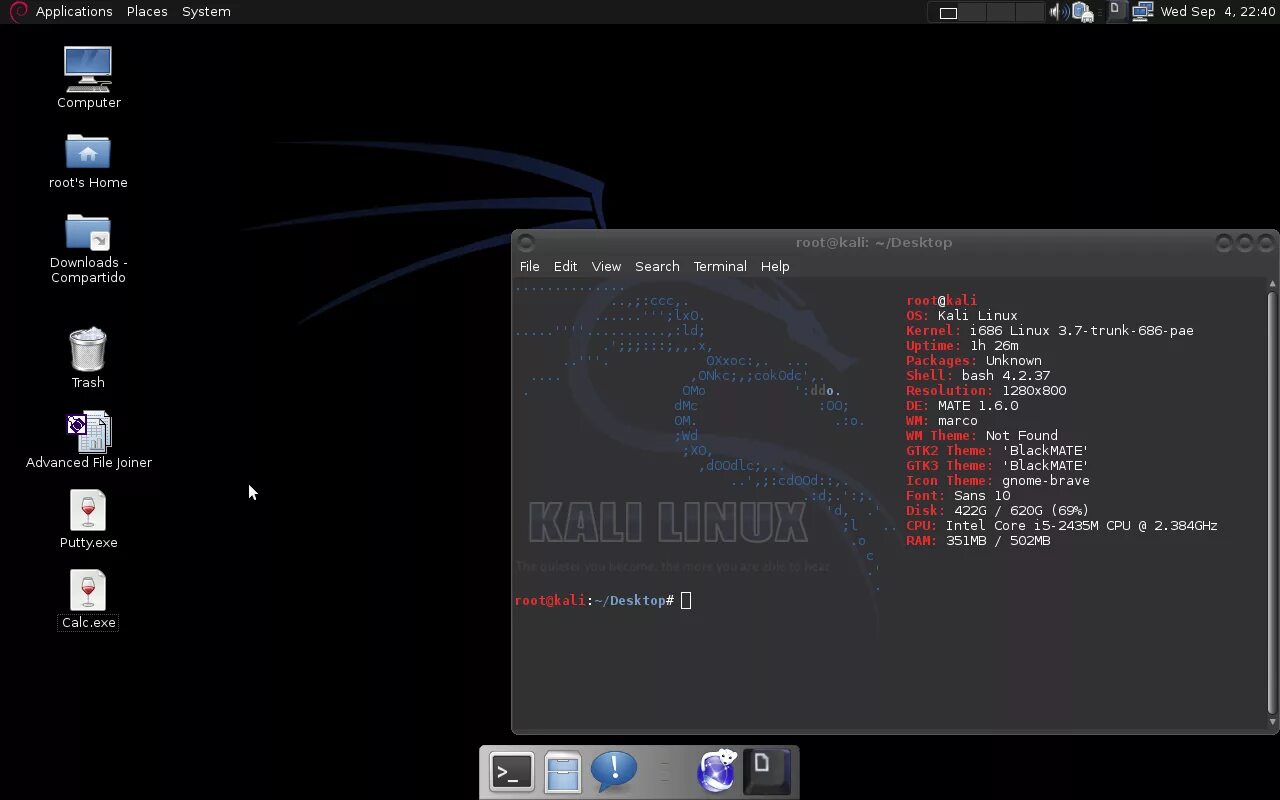Open the terminal window menu button at title-left
This screenshot has height=800, width=1280.
[526, 242]
